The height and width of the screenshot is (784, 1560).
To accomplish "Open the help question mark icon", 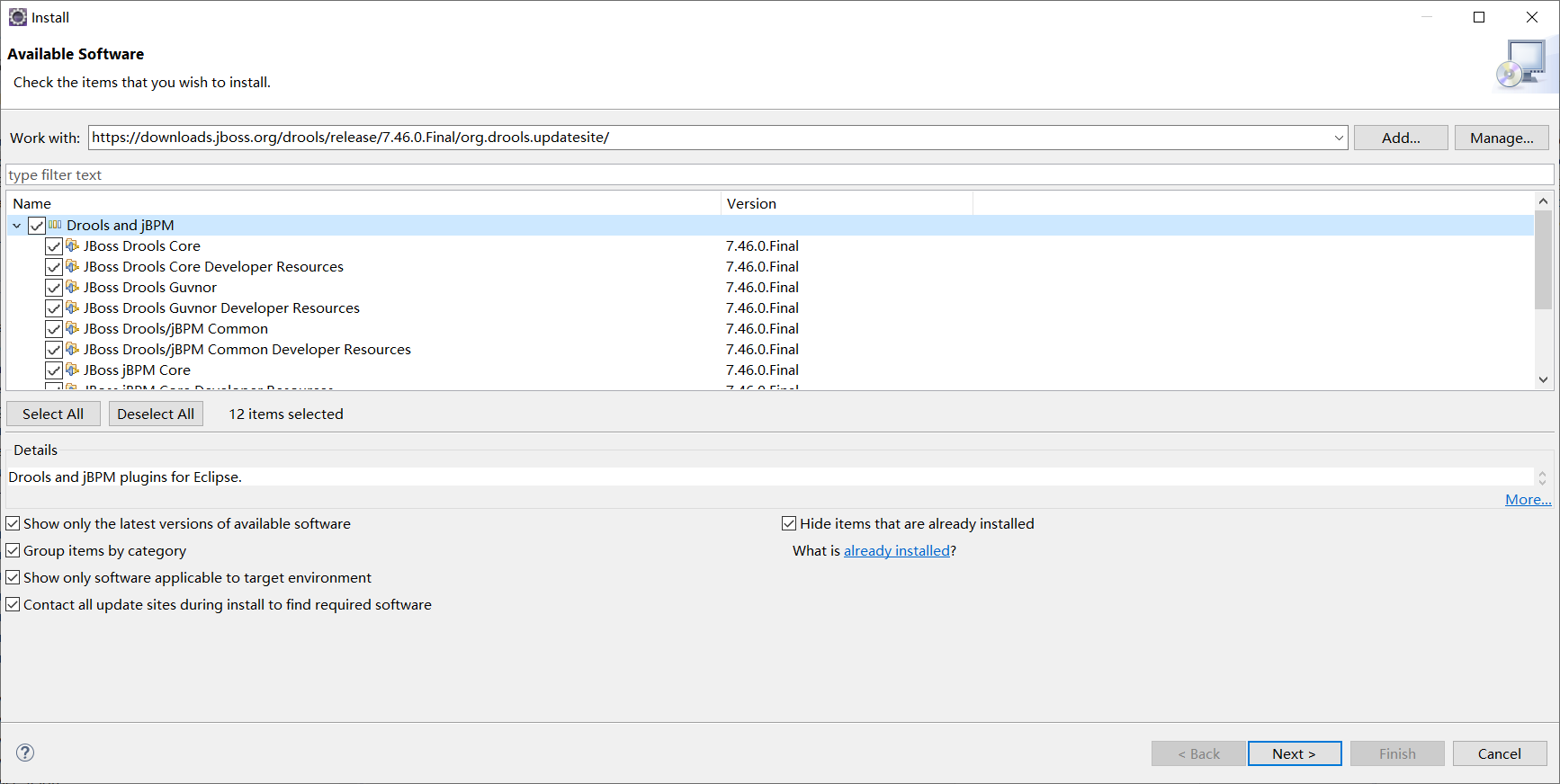I will [25, 753].
